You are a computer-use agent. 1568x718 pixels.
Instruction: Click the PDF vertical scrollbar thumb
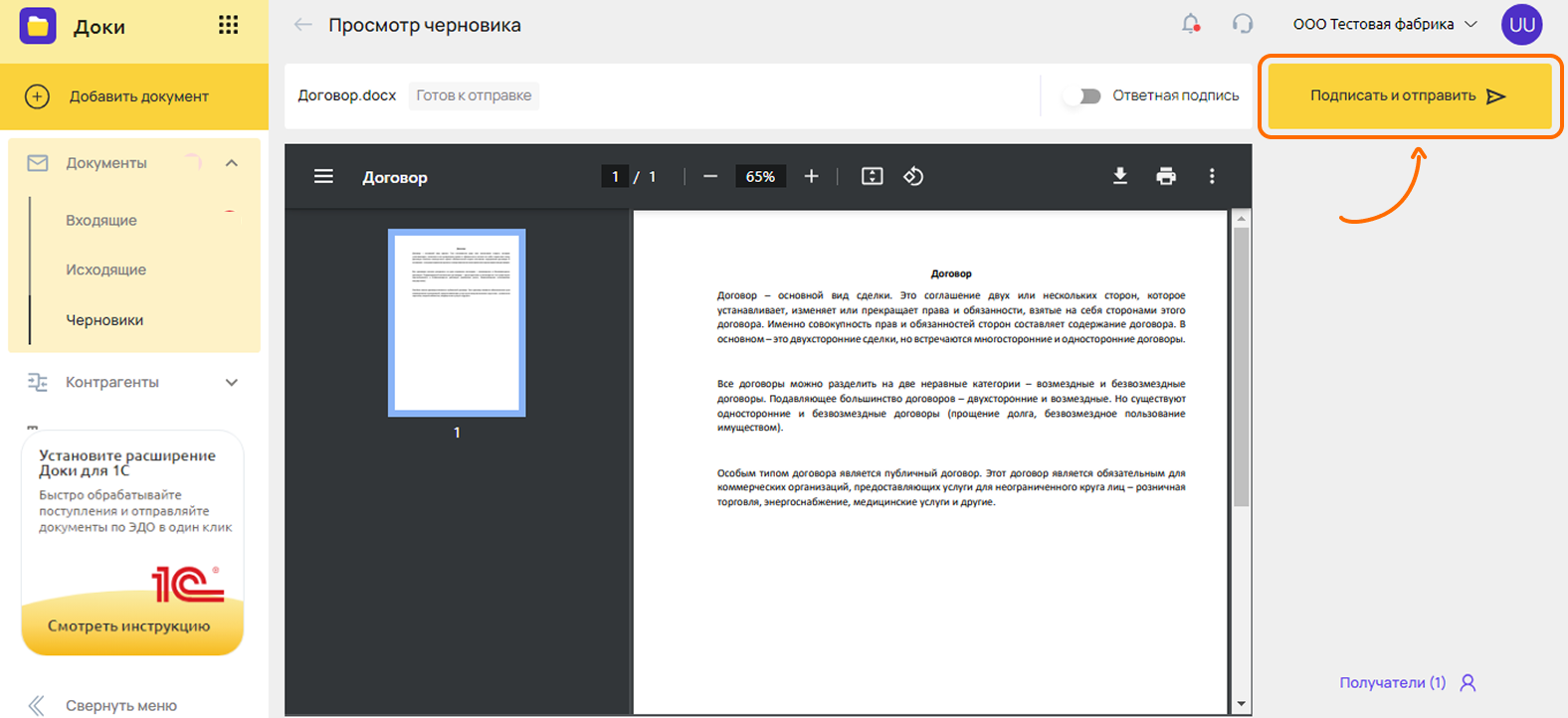click(1241, 368)
